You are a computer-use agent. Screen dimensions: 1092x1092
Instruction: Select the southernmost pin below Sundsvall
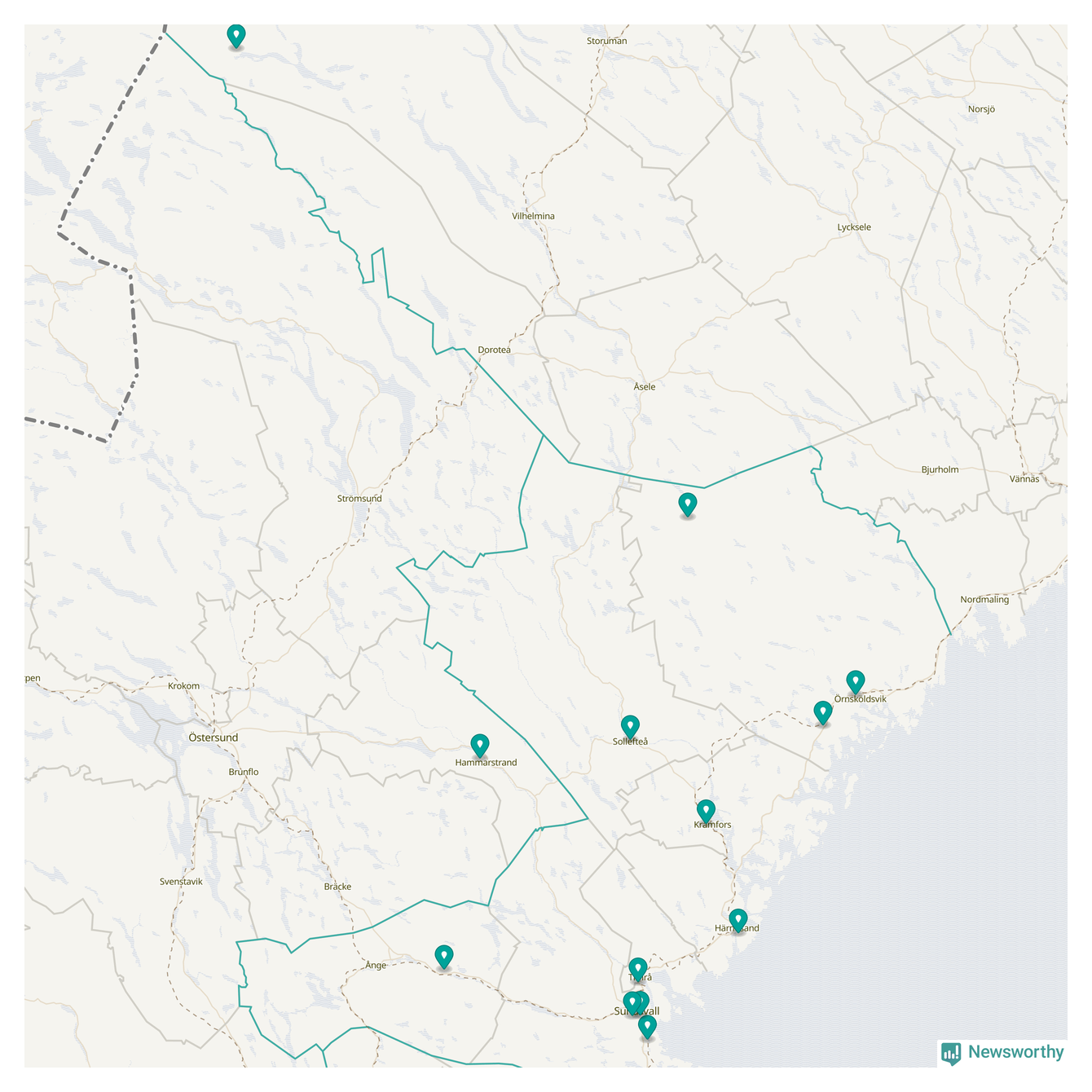[647, 1026]
